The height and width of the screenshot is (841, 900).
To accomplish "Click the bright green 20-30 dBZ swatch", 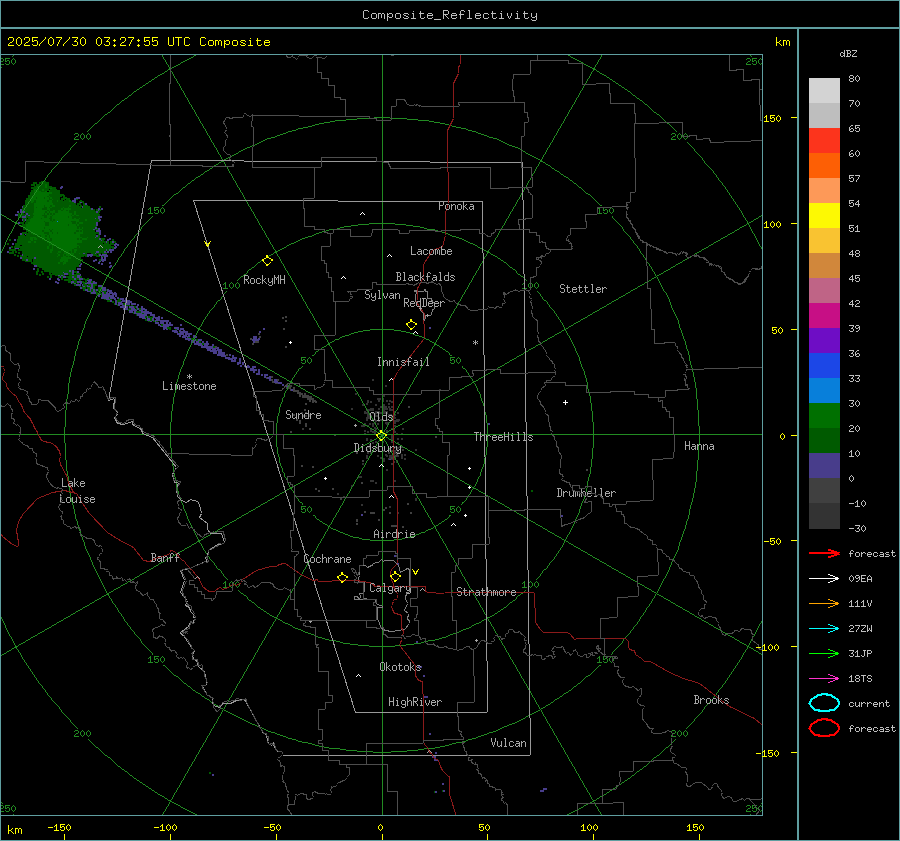I will coord(824,416).
